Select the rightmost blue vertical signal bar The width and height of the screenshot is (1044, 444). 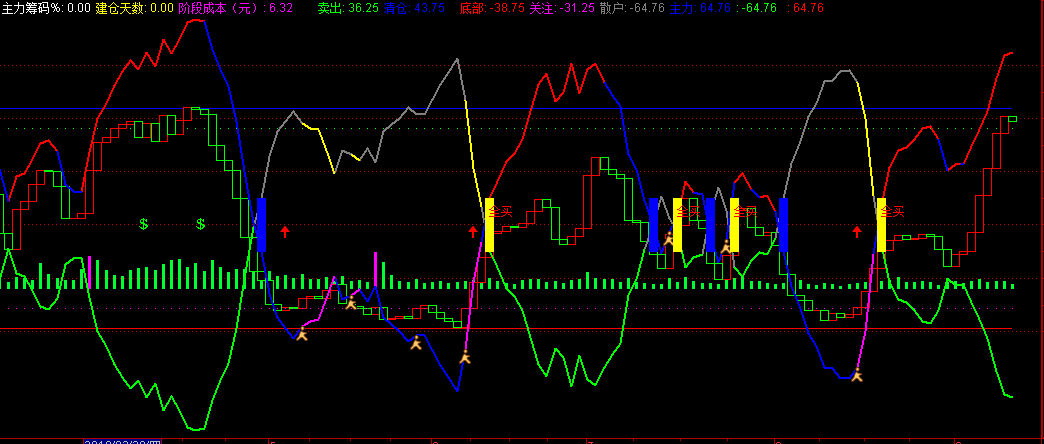pyautogui.click(x=783, y=225)
